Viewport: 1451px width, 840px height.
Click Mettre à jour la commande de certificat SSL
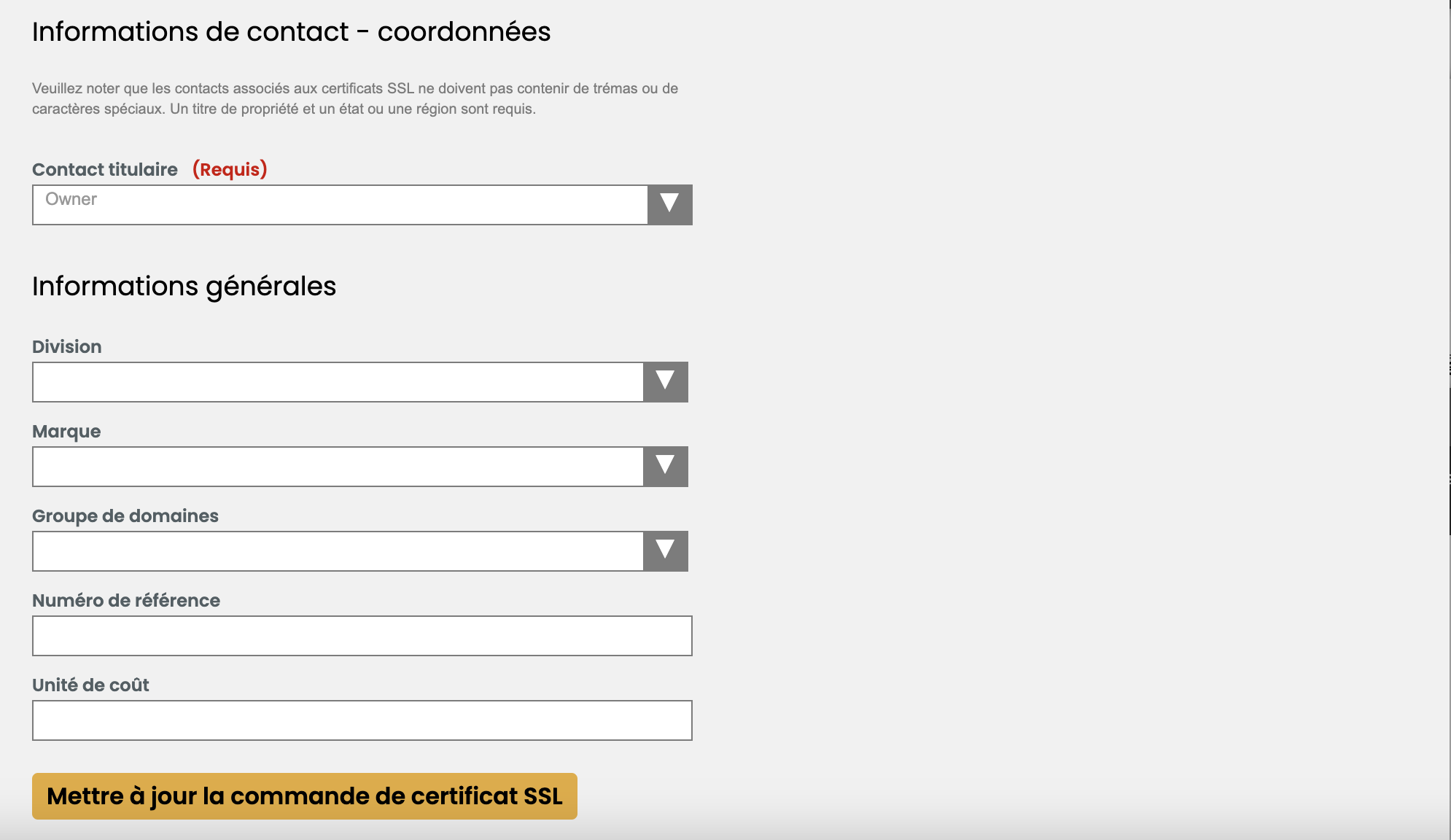coord(305,796)
